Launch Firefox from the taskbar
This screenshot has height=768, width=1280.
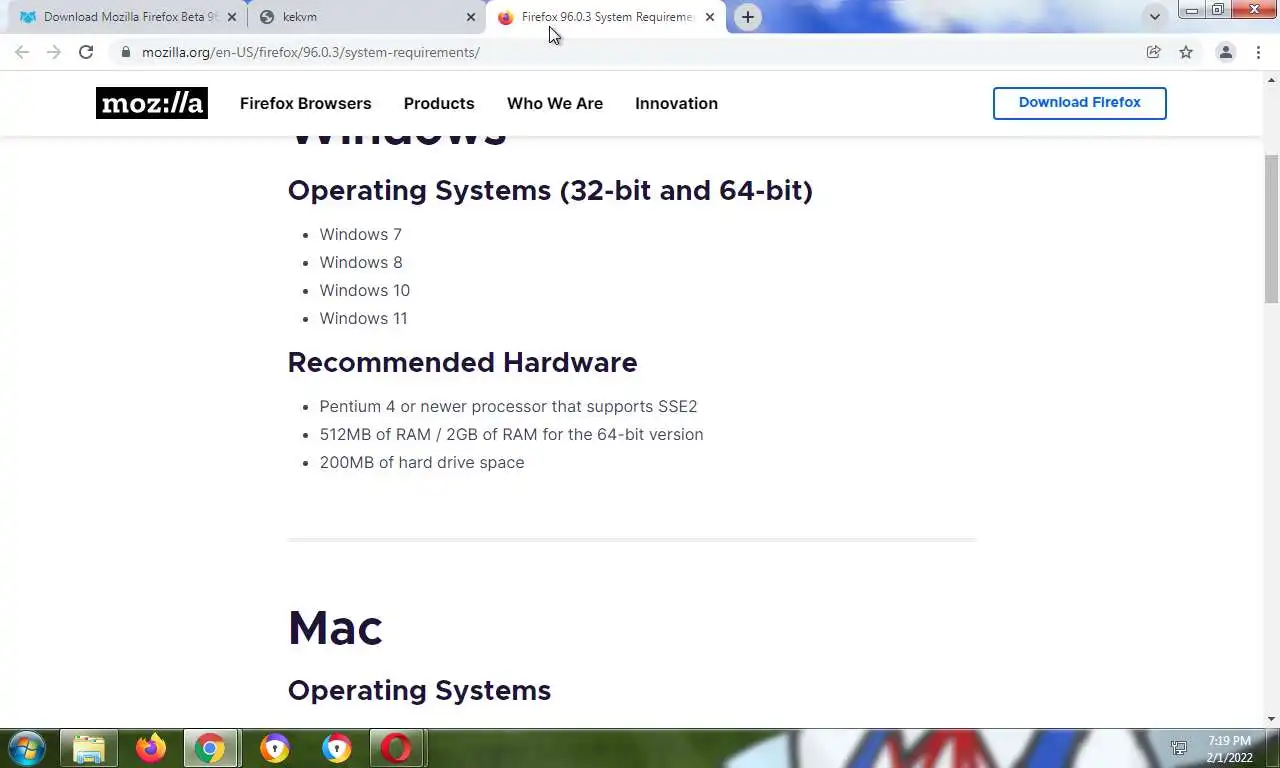coord(151,748)
